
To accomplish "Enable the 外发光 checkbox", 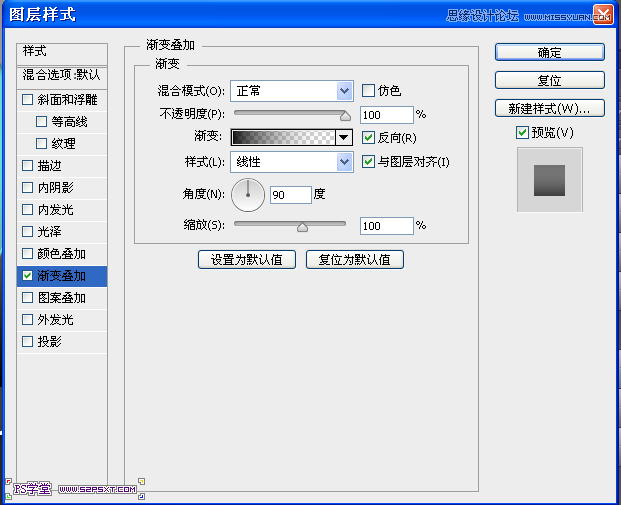I will click(27, 319).
